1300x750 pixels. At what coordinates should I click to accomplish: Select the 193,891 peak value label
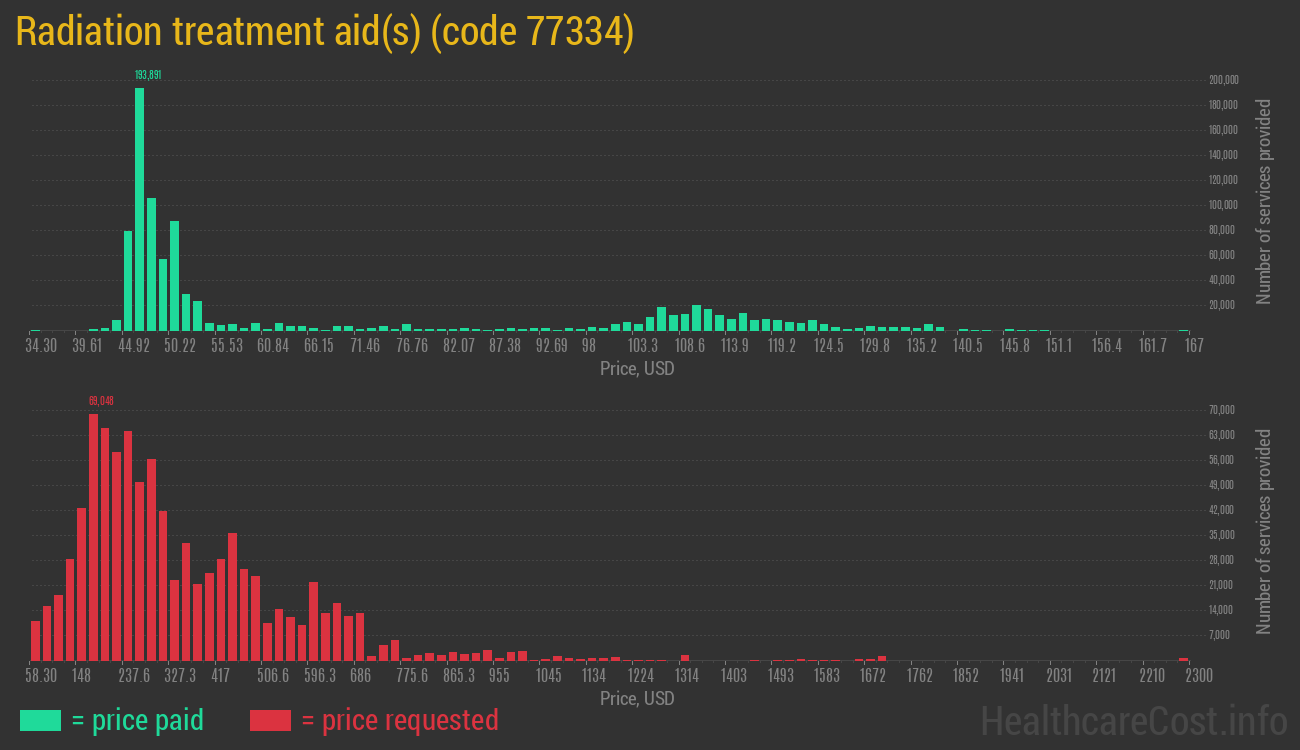pos(148,75)
